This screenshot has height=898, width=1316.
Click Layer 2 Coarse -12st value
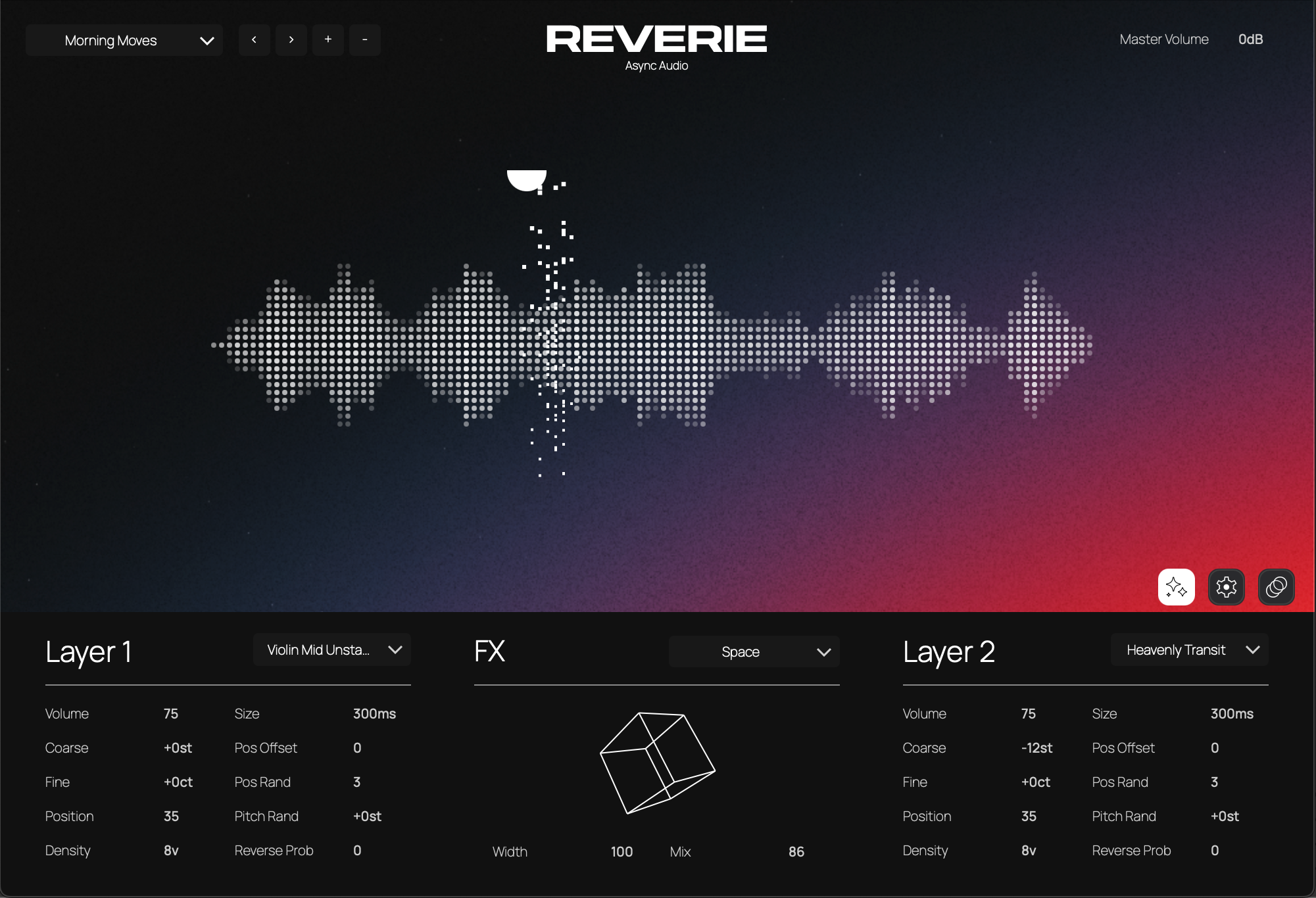click(1036, 748)
